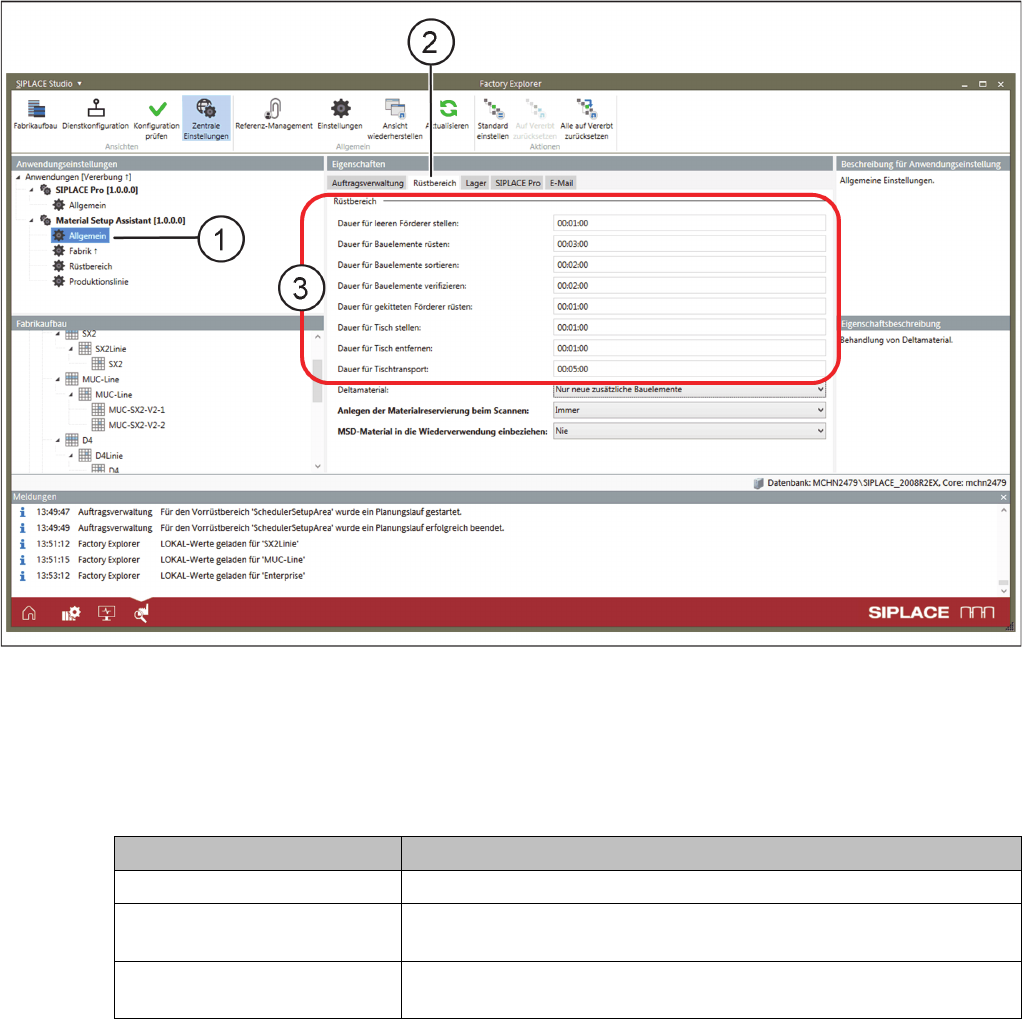Open SIPLACE Studio dropdown menu
The width and height of the screenshot is (1022, 1019).
coord(49,83)
